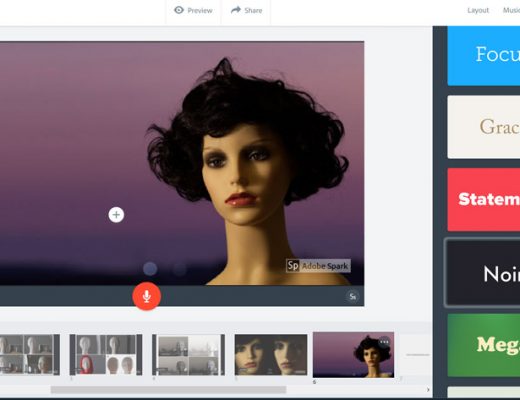Select the cream Grace theme
The width and height of the screenshot is (520, 400).
click(484, 127)
